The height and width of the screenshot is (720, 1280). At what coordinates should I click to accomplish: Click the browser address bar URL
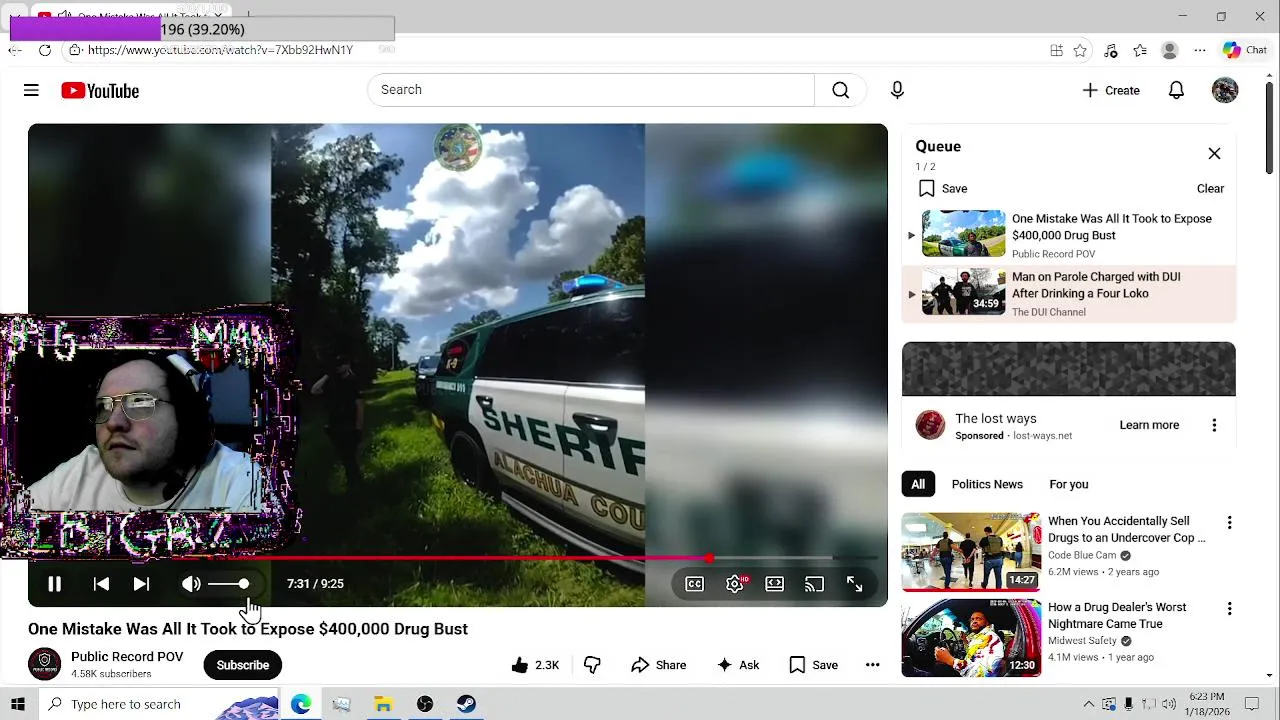[220, 50]
